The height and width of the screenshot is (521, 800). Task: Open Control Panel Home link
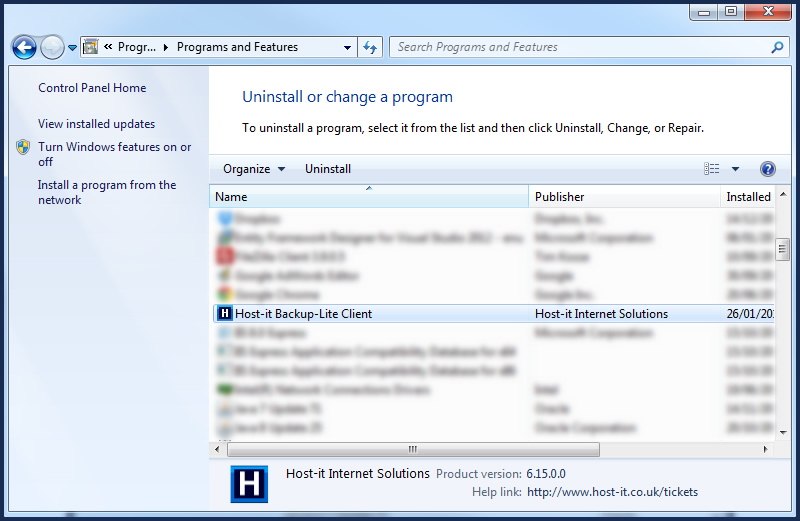click(x=92, y=88)
